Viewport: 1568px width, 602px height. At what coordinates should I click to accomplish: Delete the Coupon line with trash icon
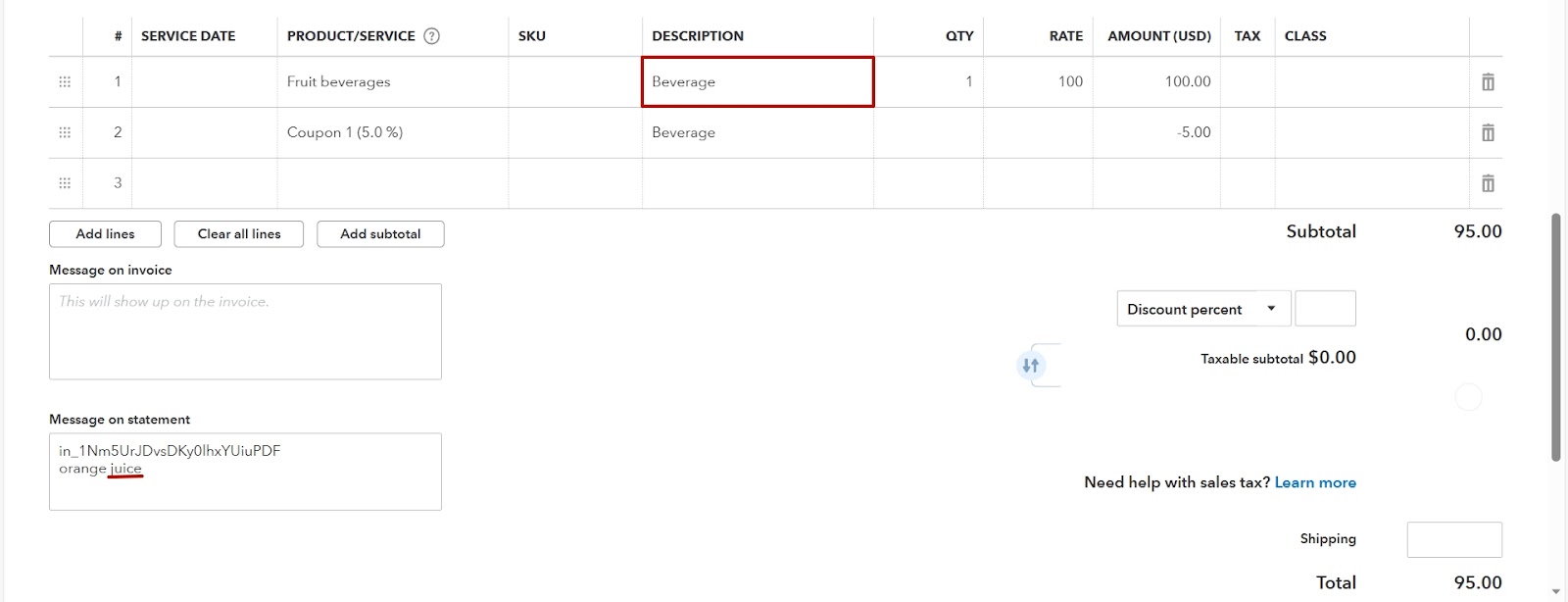pyautogui.click(x=1488, y=132)
